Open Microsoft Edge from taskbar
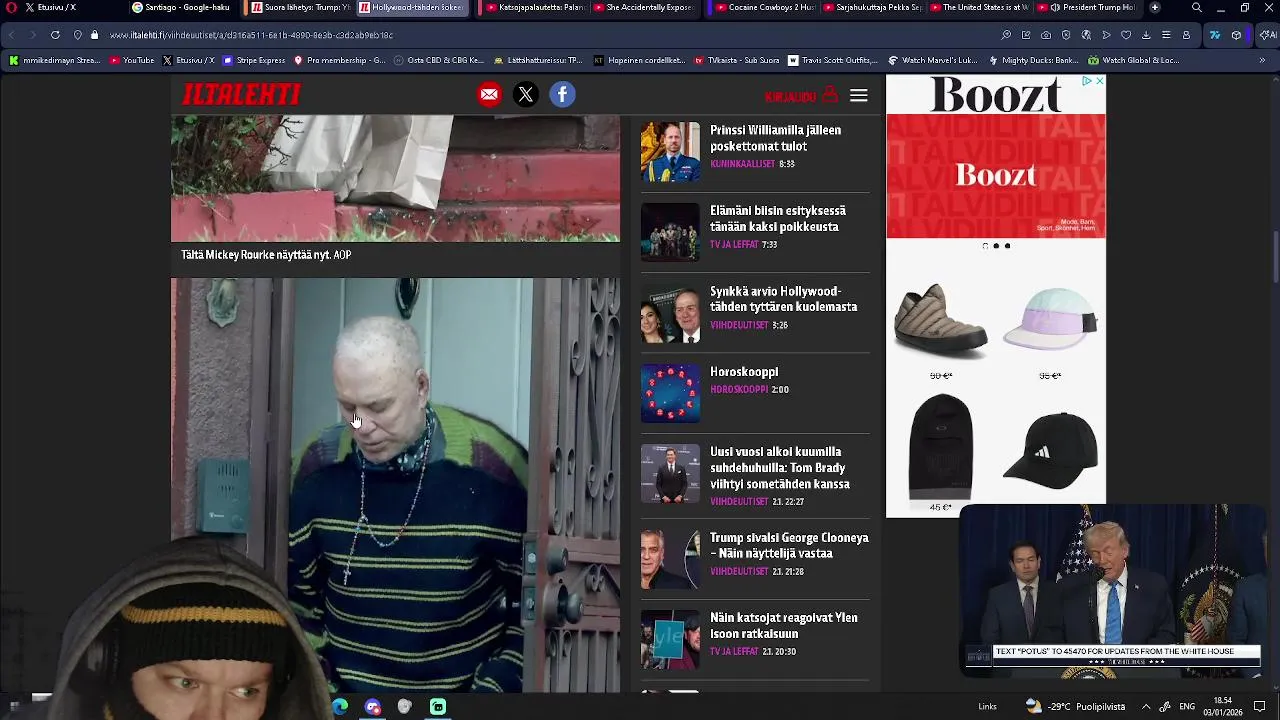The width and height of the screenshot is (1280, 720). click(x=341, y=707)
